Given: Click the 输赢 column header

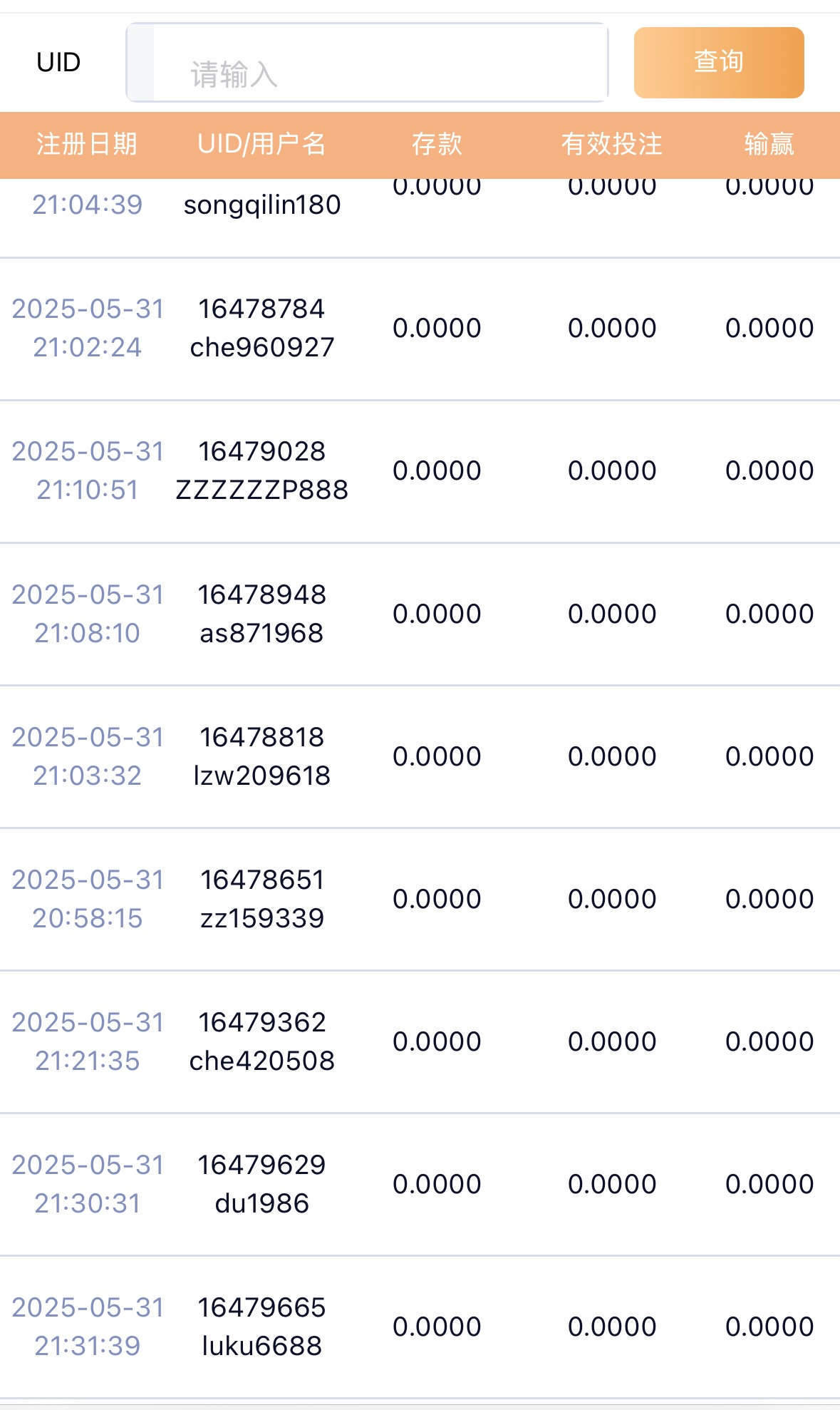Looking at the screenshot, I should click(769, 145).
